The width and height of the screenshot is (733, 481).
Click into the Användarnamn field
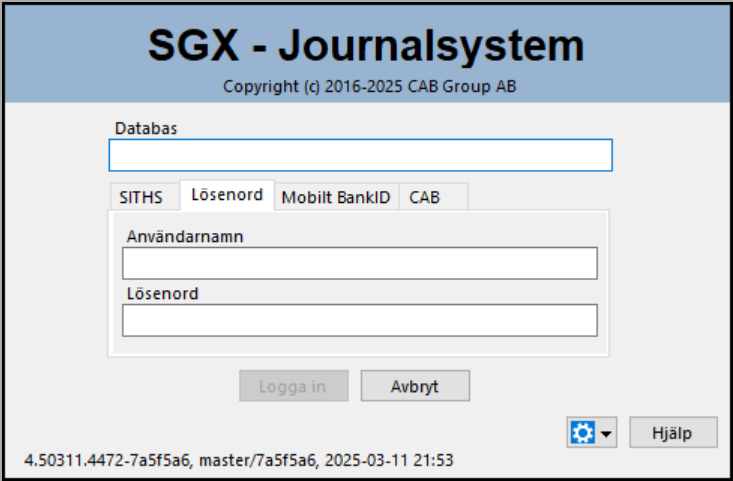pos(360,263)
